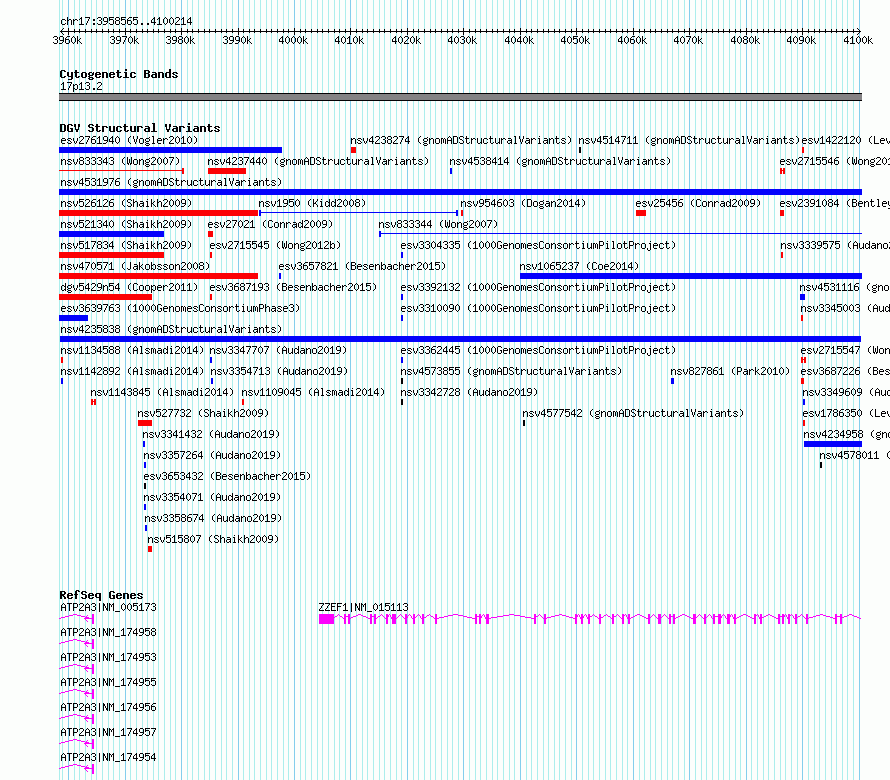Select nsv470571 (Jakobsson2008) variant
Viewport: 890px width, 780px height.
pyautogui.click(x=135, y=266)
